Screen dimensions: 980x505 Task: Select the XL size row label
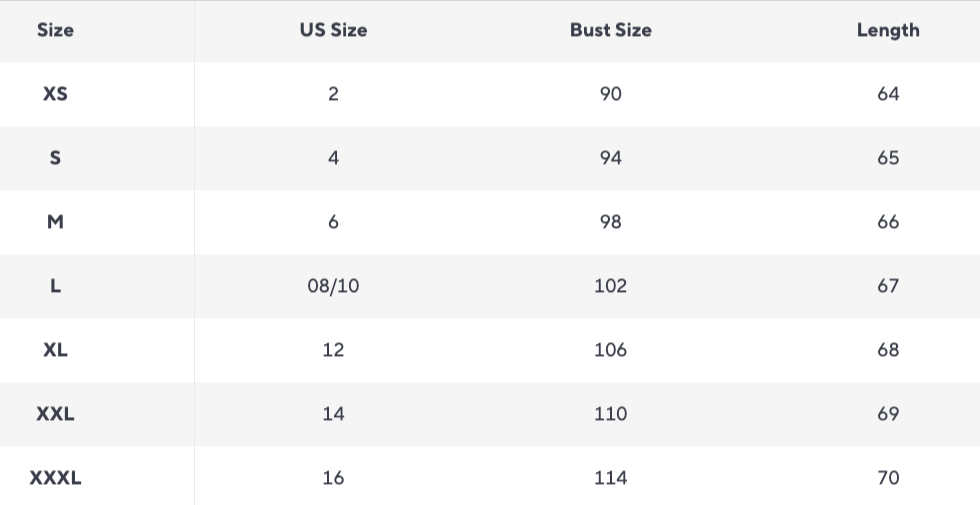click(55, 350)
